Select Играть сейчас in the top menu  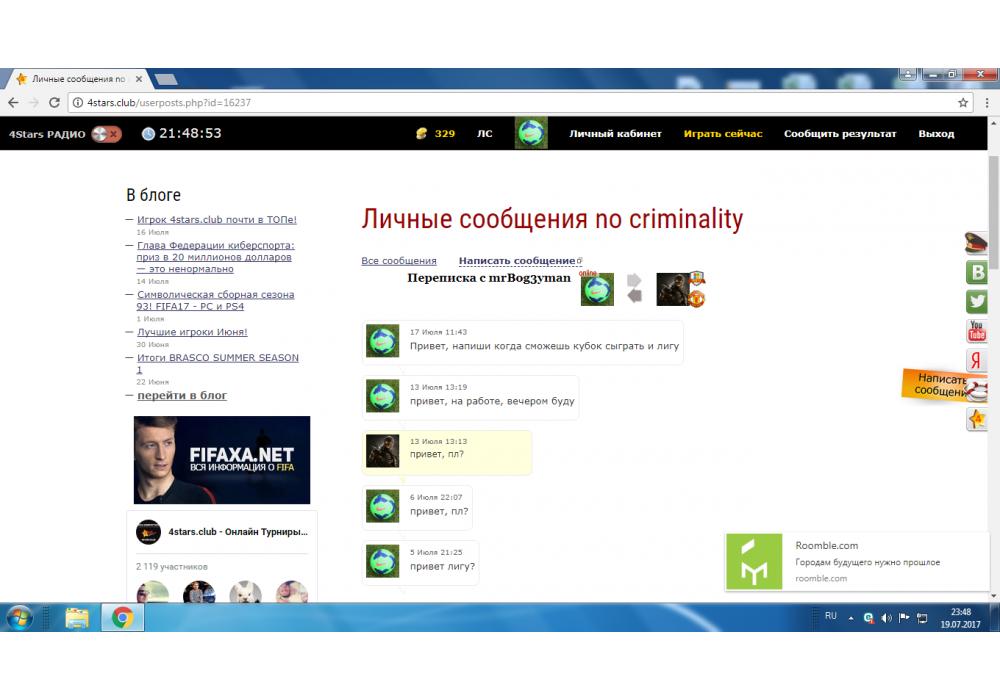point(722,134)
